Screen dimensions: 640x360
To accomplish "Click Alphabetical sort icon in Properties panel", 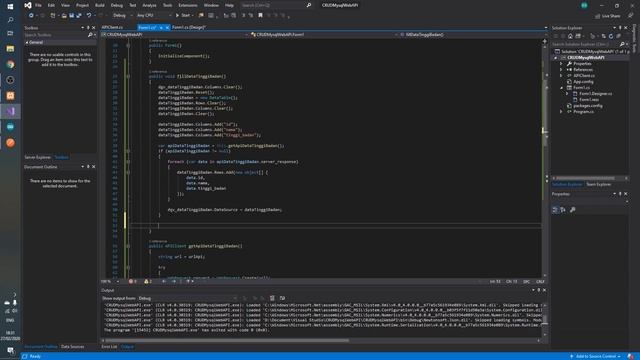I will pos(563,210).
